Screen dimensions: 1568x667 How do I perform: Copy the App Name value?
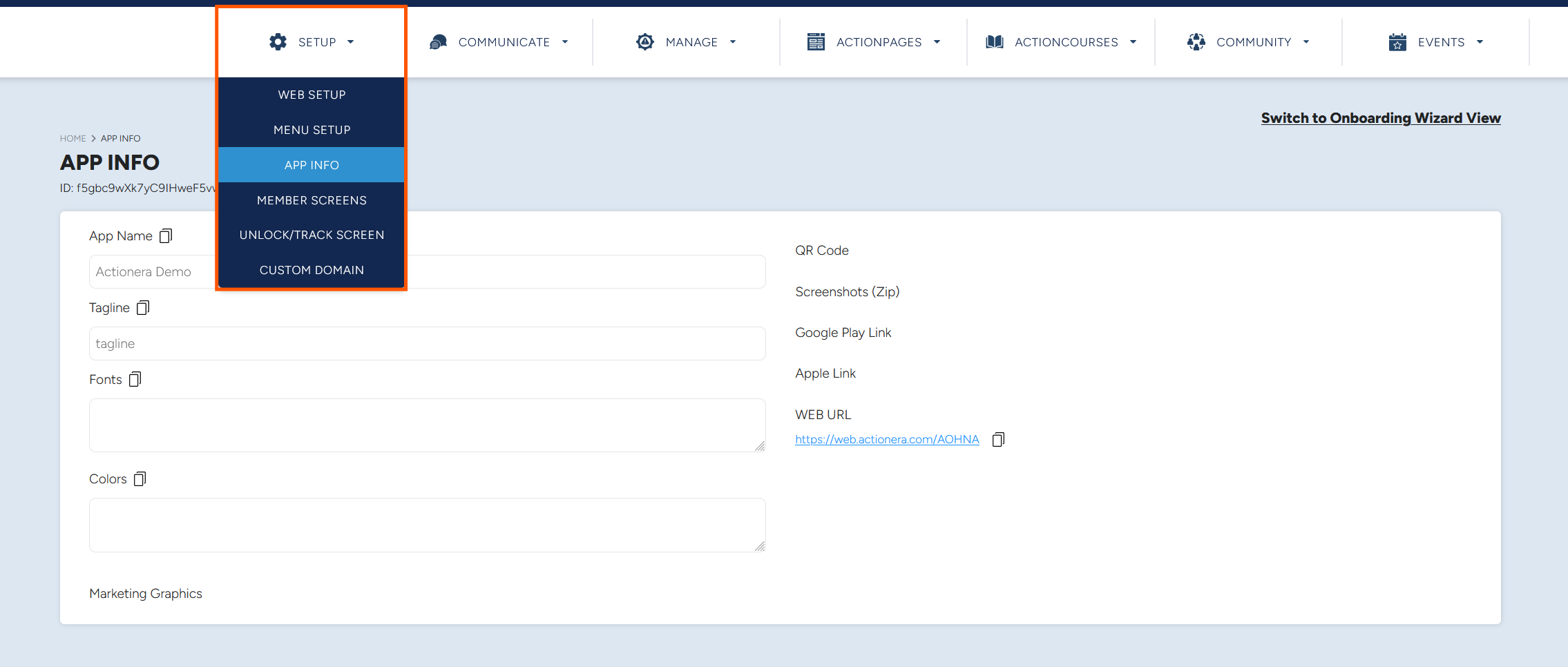coord(166,236)
